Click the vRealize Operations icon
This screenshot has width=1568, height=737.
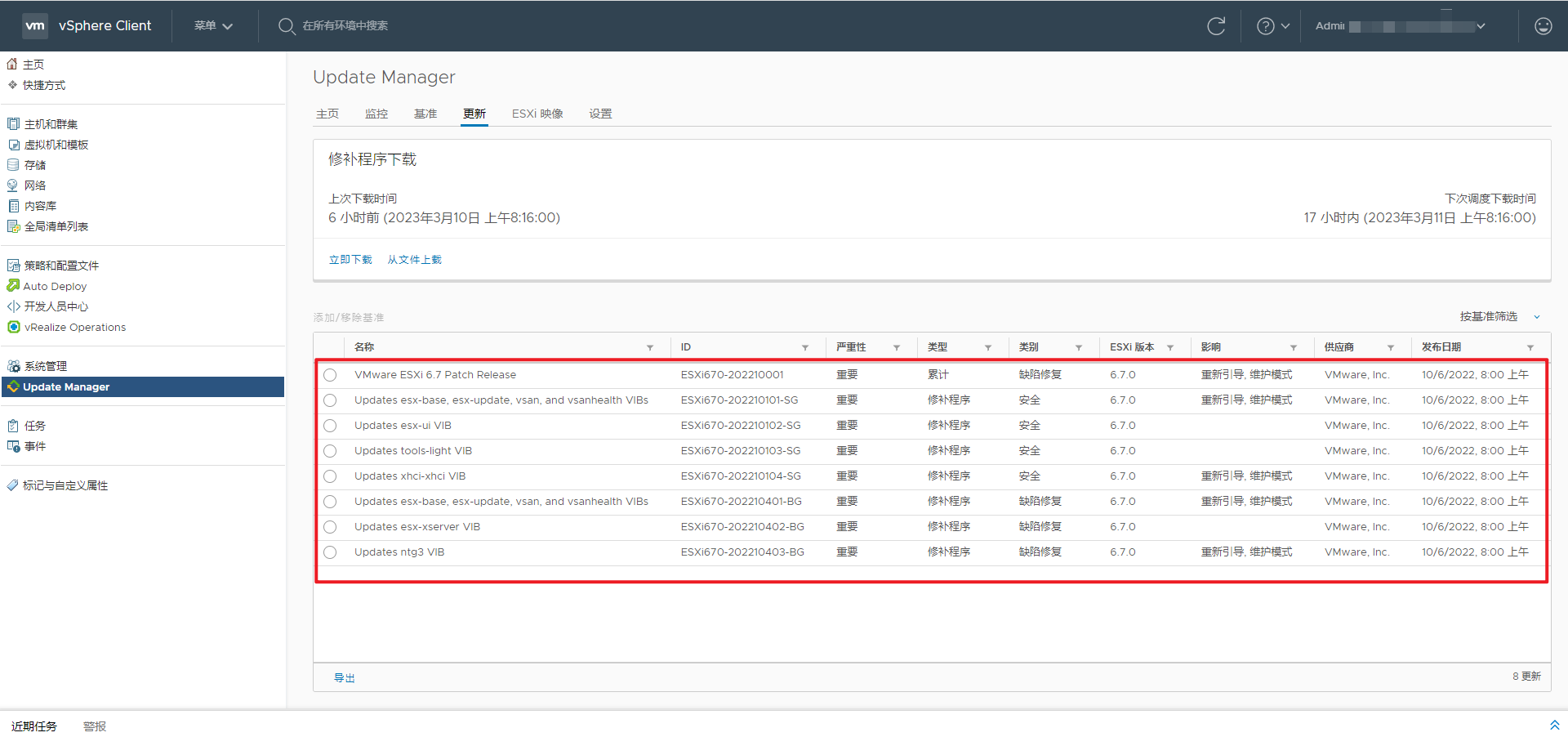(13, 327)
